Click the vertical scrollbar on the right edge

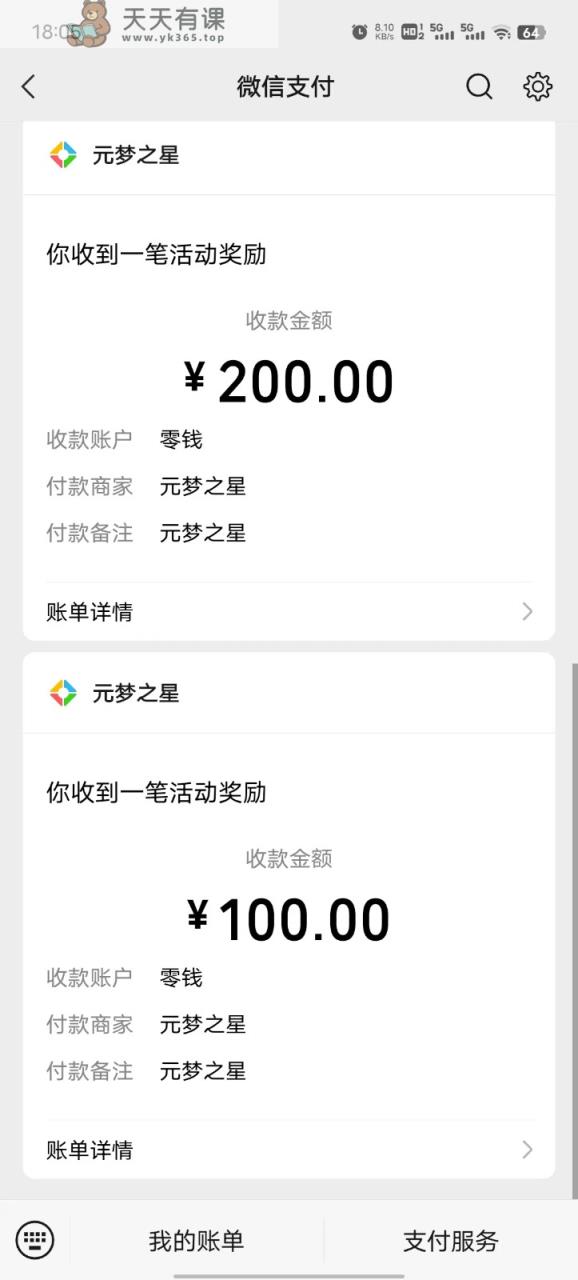point(574,930)
